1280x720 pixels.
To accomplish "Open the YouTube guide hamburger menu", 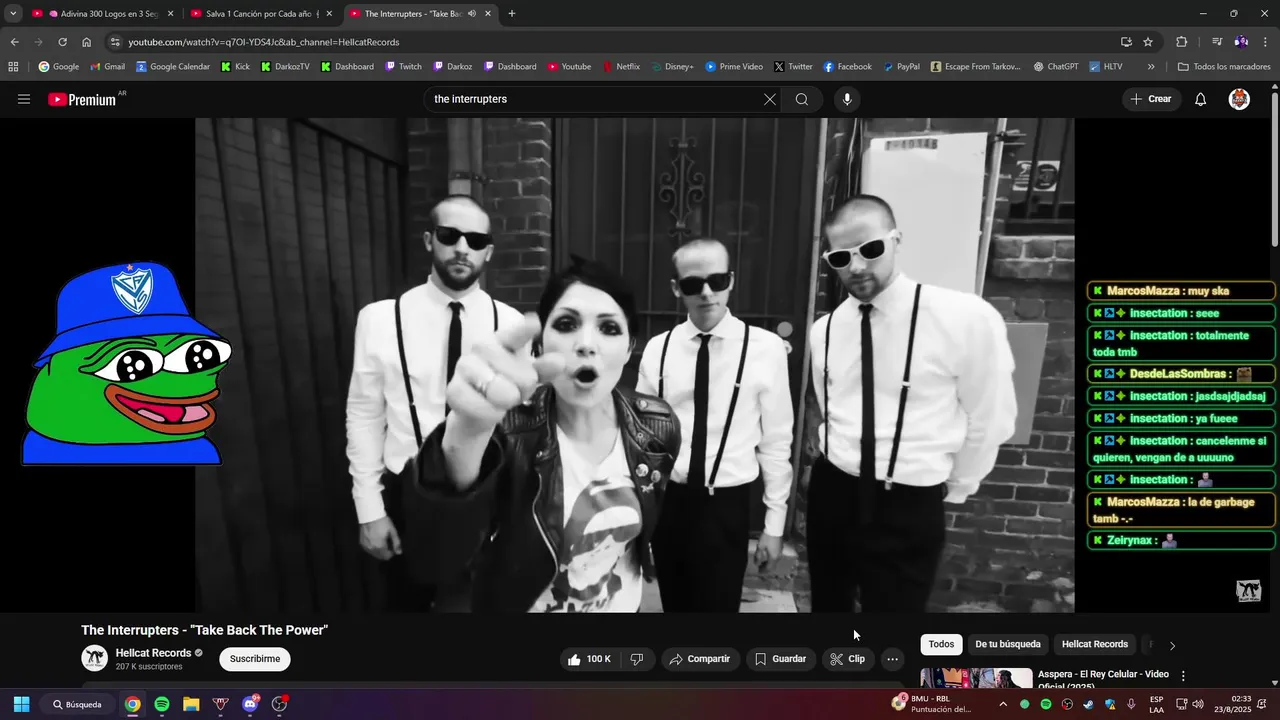I will tap(24, 99).
